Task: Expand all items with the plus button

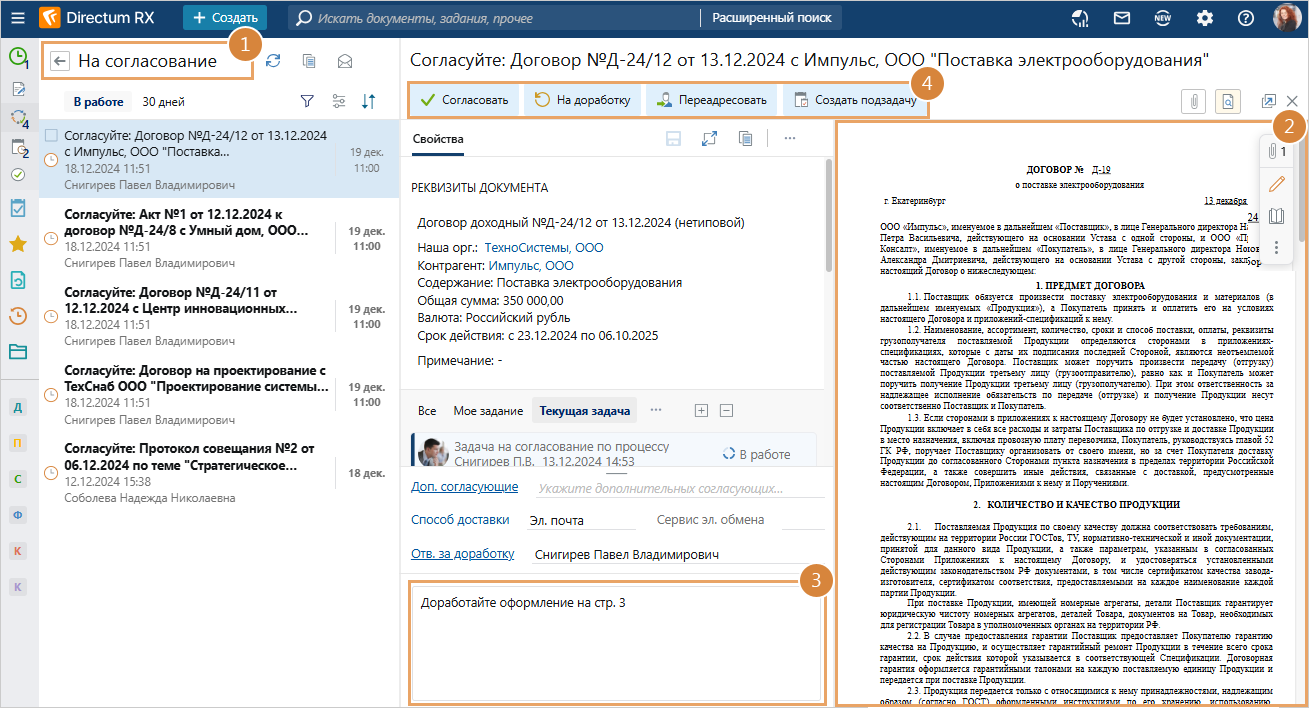Action: [701, 410]
